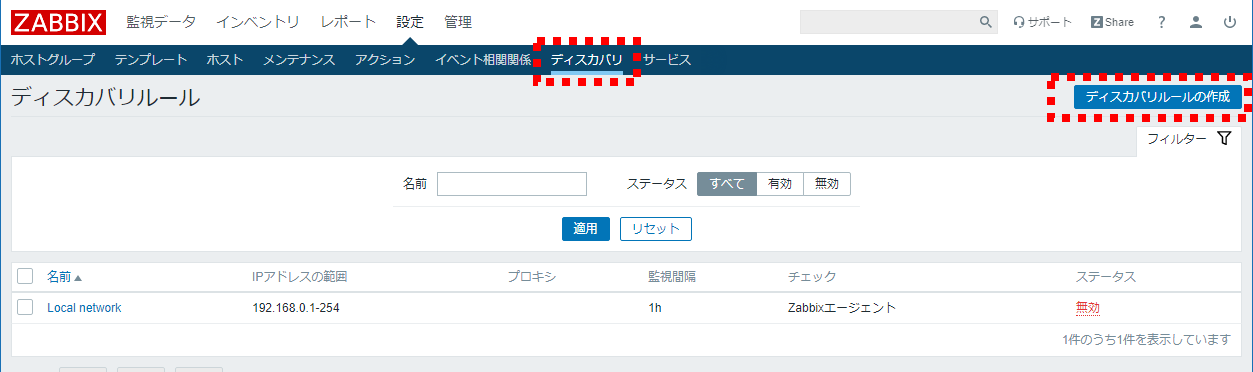Toggle the フィルター funnel icon
This screenshot has height=372, width=1253.
(1224, 139)
